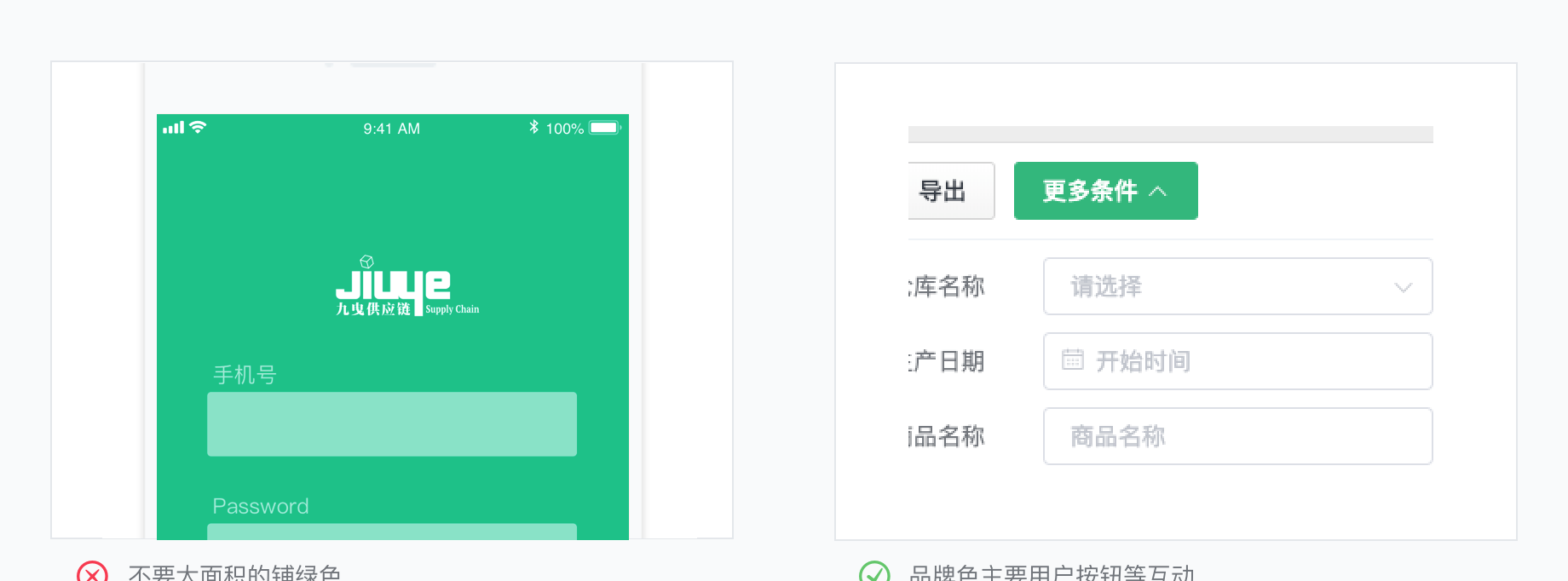Open the 请选择 warehouse dropdown

pyautogui.click(x=1237, y=286)
